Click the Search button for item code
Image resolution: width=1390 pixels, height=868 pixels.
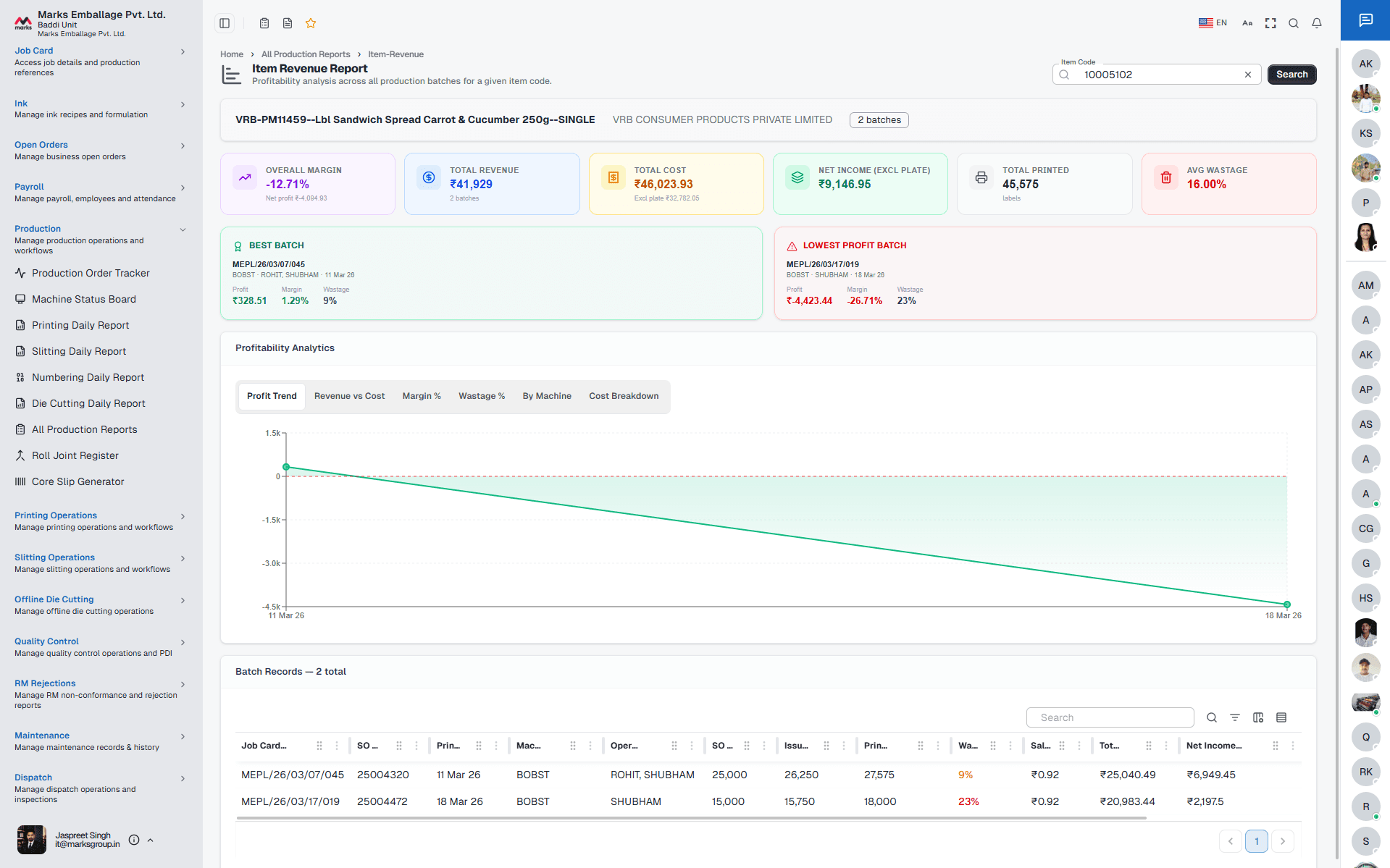(1291, 75)
